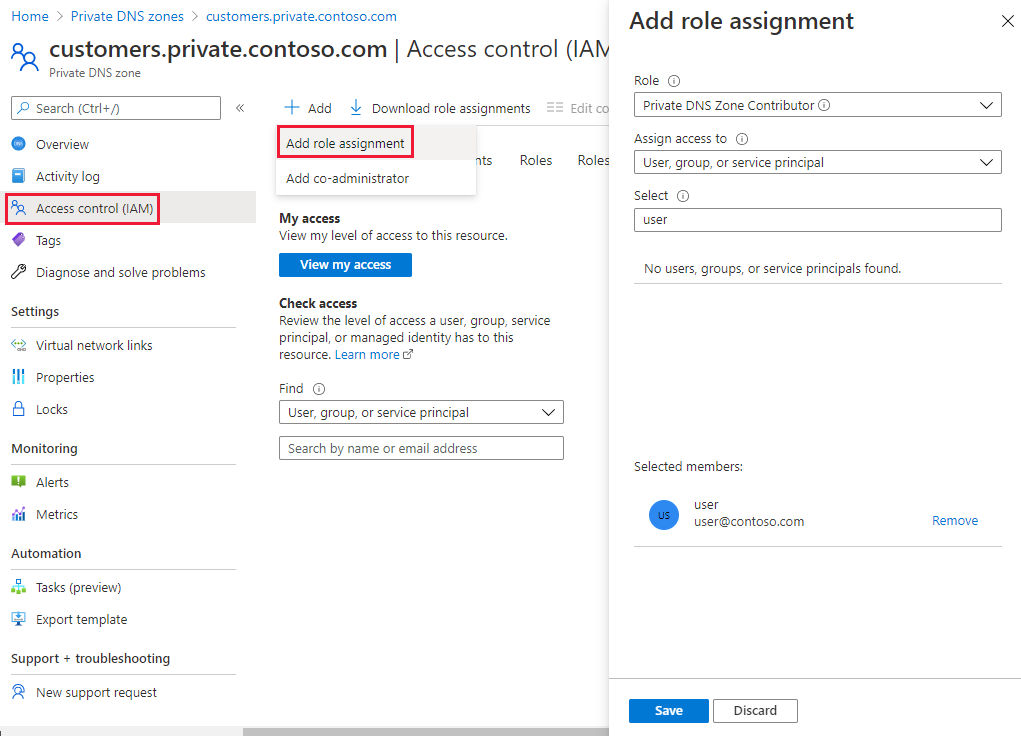Click the Export template icon
The width and height of the screenshot is (1021, 736).
[x=18, y=619]
